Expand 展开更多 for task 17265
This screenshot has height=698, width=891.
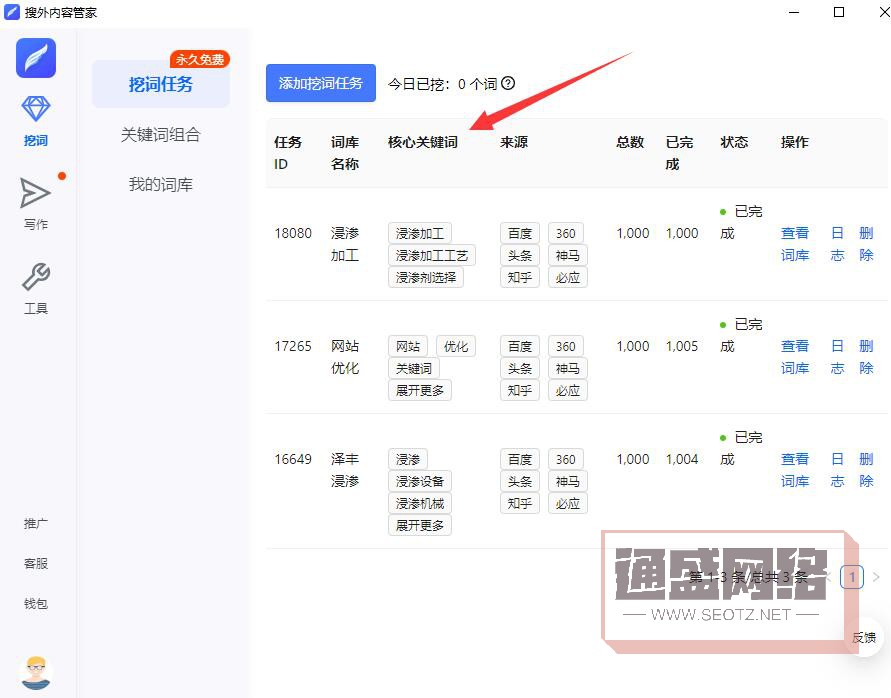point(420,390)
